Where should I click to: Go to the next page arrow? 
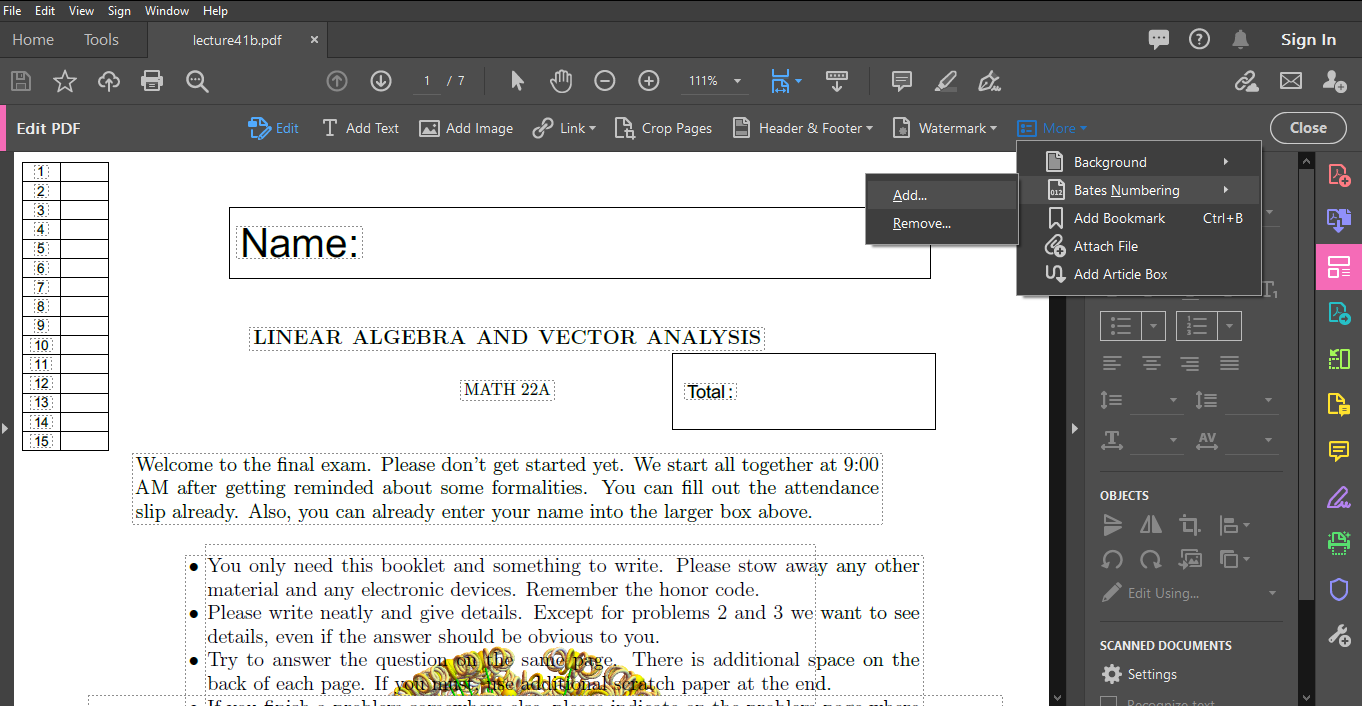point(381,81)
